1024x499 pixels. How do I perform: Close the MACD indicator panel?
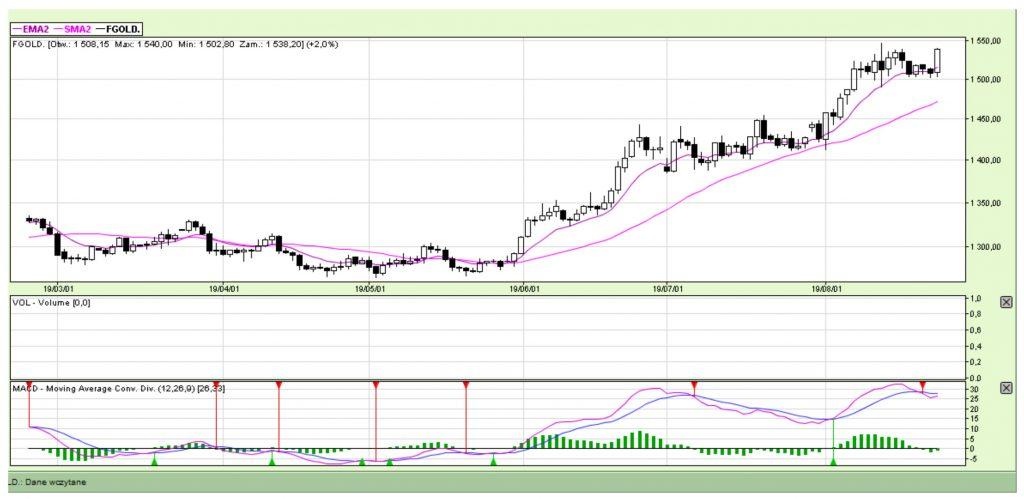click(x=1006, y=388)
